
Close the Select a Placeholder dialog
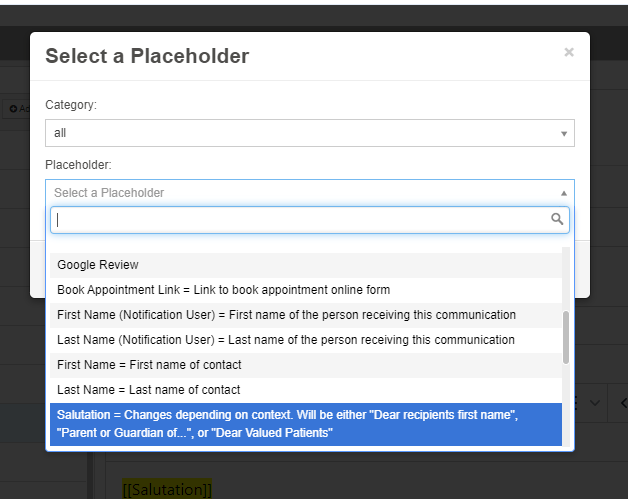tap(569, 52)
